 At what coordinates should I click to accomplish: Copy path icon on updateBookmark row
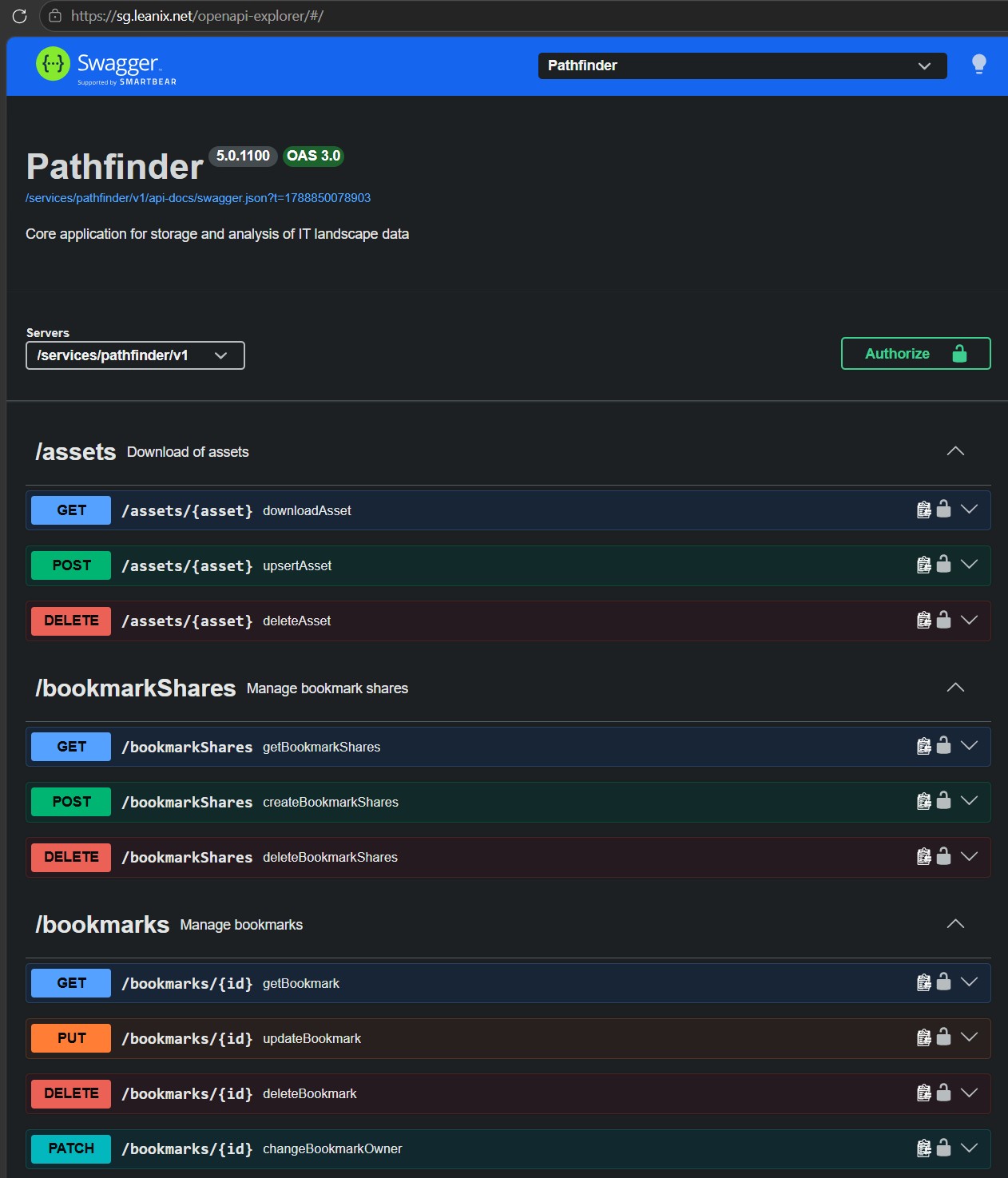[923, 1037]
